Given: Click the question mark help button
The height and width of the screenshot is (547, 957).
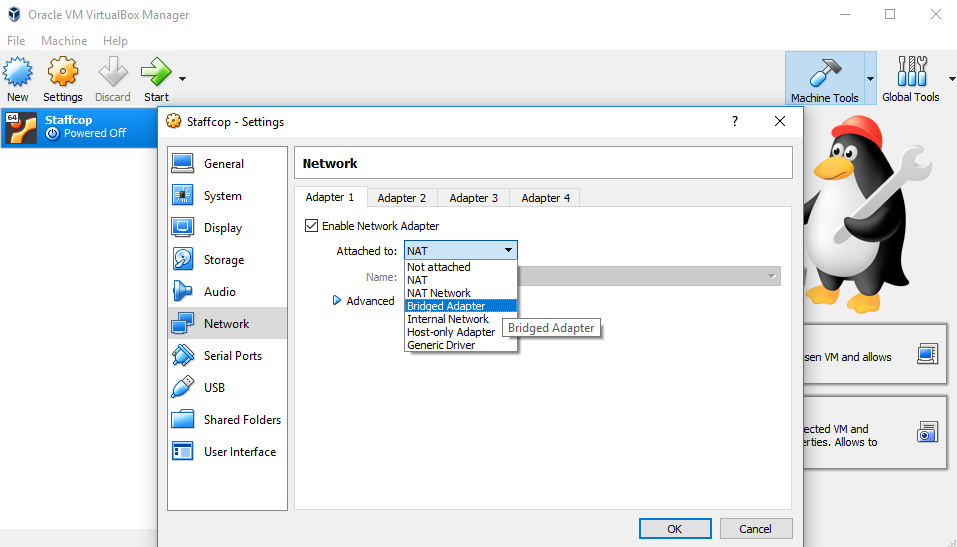Looking at the screenshot, I should [735, 121].
